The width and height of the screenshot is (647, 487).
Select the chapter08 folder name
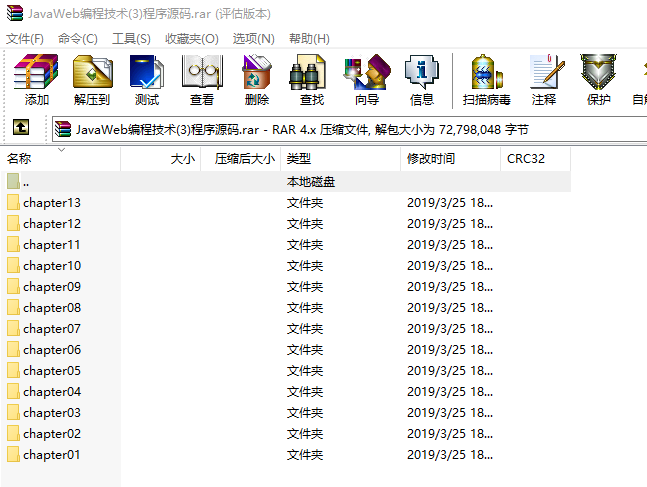pyautogui.click(x=52, y=307)
